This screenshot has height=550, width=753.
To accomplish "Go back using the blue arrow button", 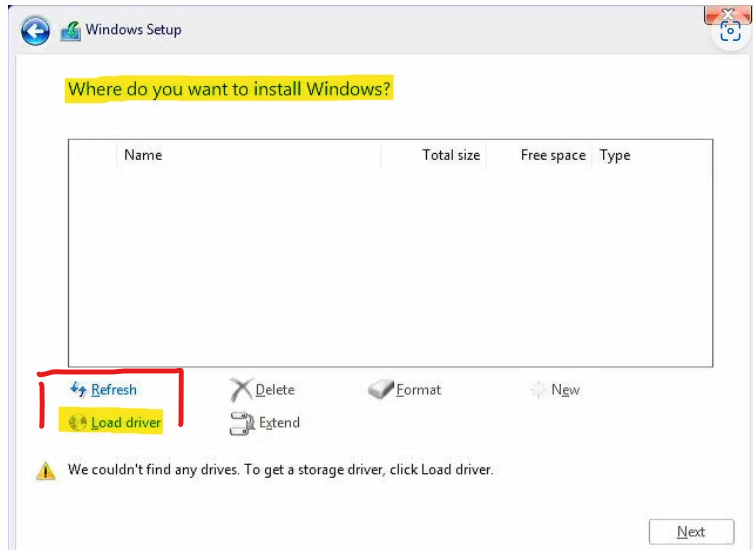I will (35, 31).
